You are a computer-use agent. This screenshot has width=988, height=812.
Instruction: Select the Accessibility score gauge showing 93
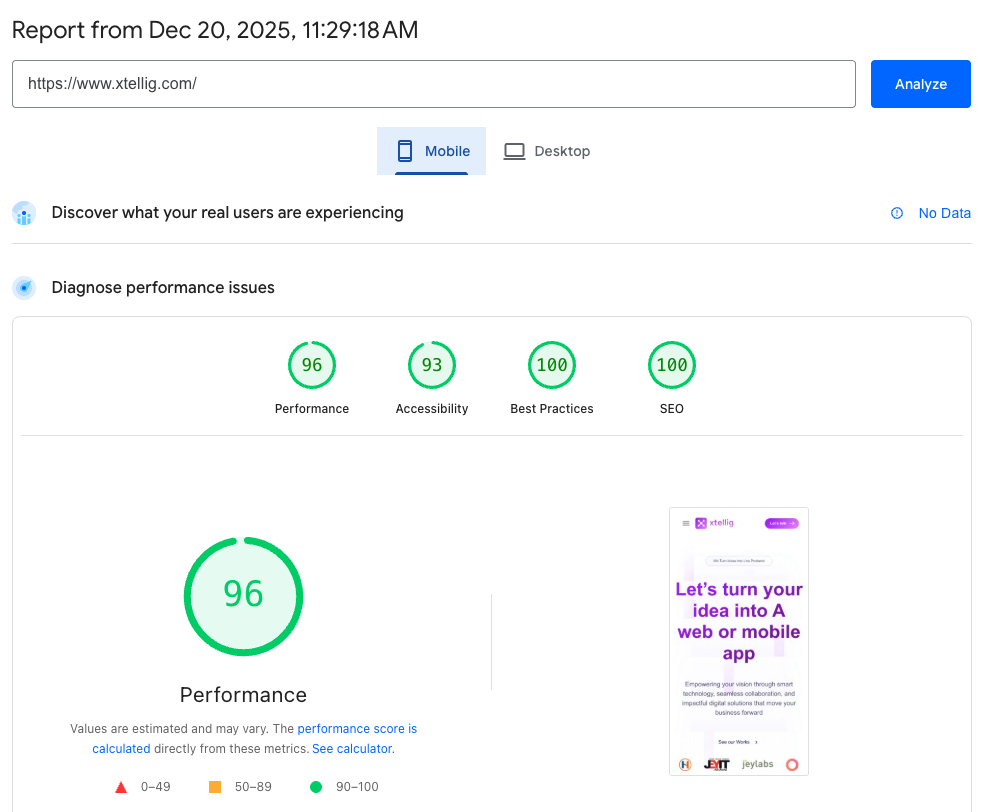pyautogui.click(x=431, y=365)
